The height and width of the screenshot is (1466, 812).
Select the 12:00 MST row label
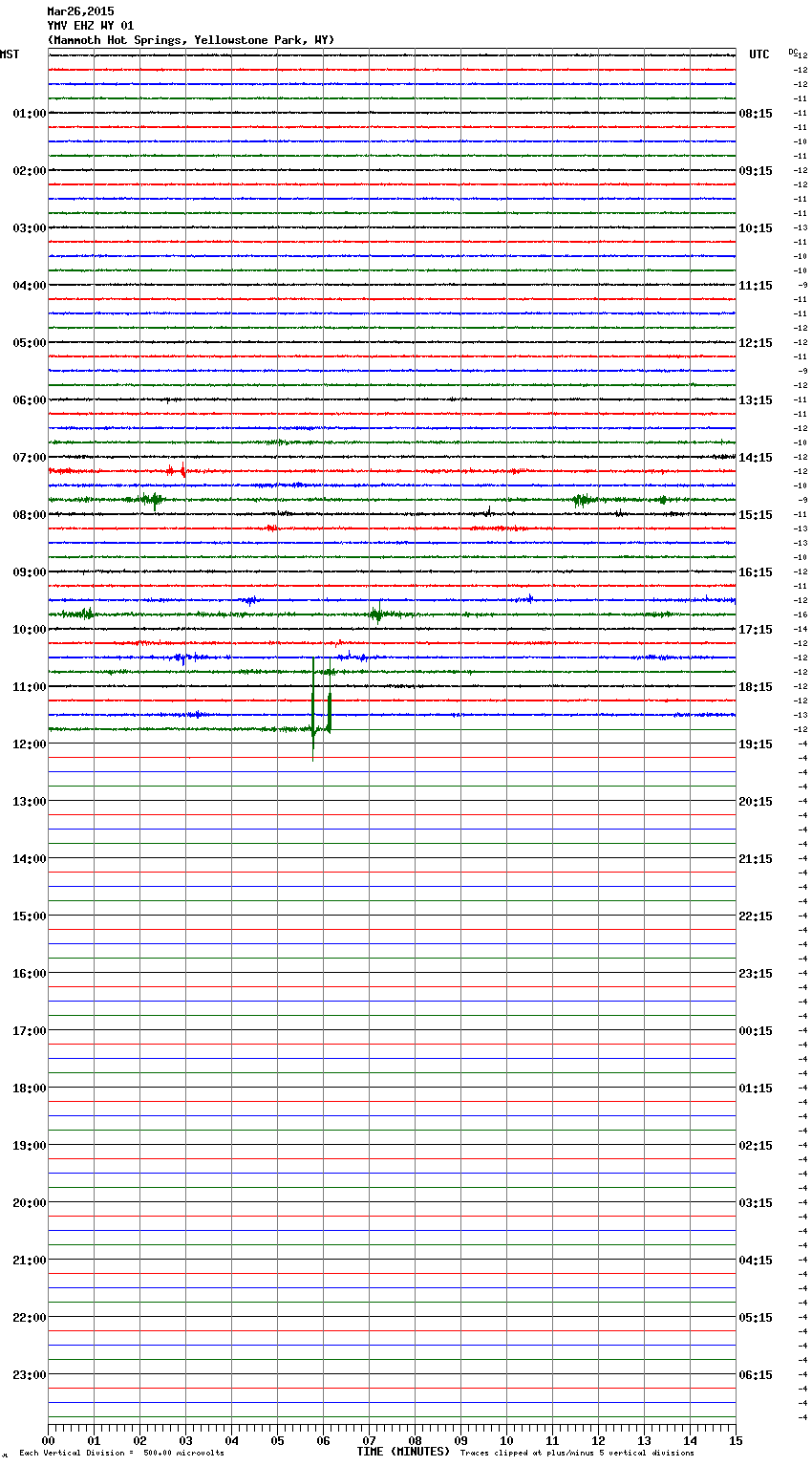[x=30, y=744]
